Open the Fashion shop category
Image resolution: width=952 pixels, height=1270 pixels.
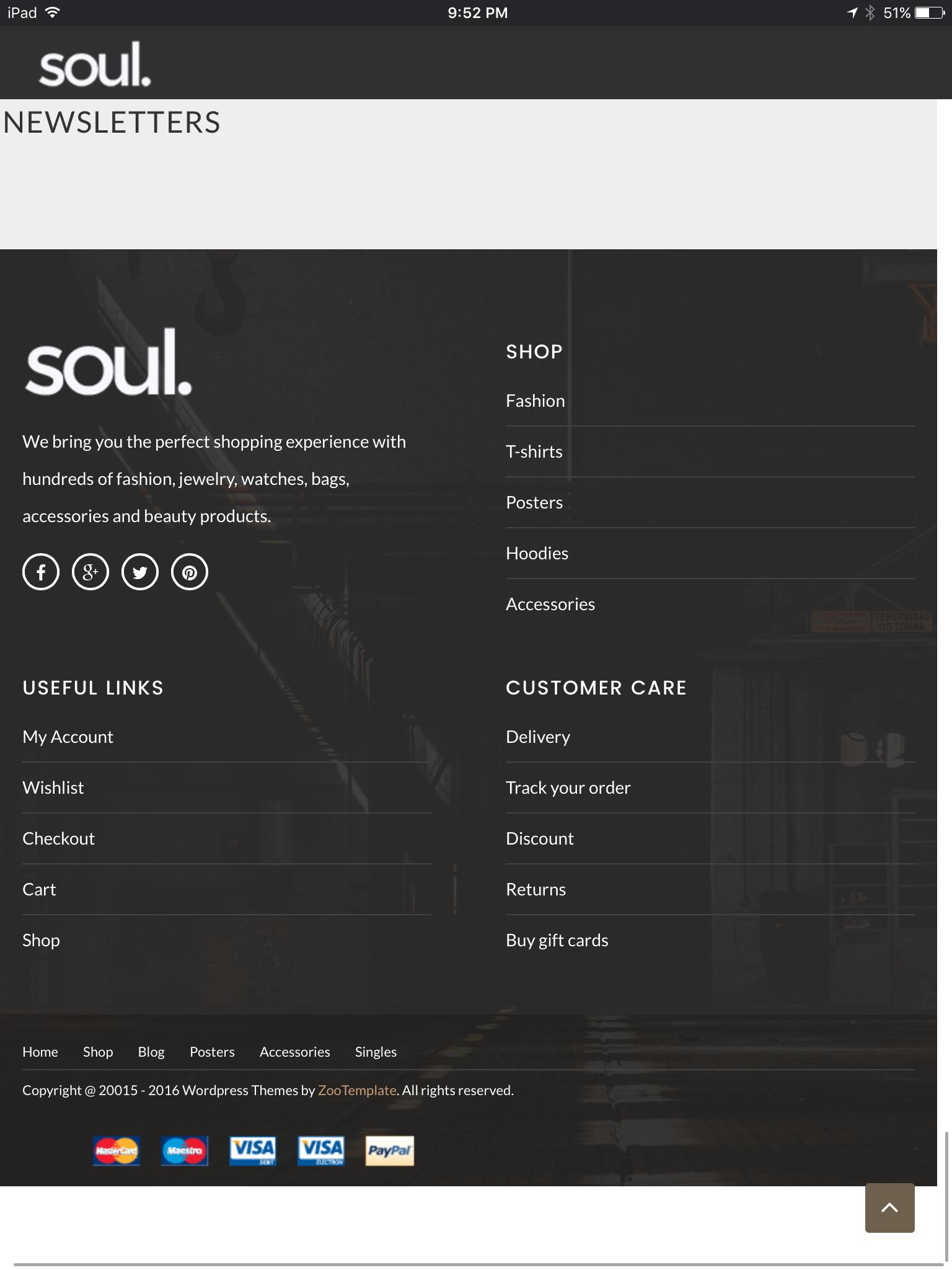tap(535, 401)
